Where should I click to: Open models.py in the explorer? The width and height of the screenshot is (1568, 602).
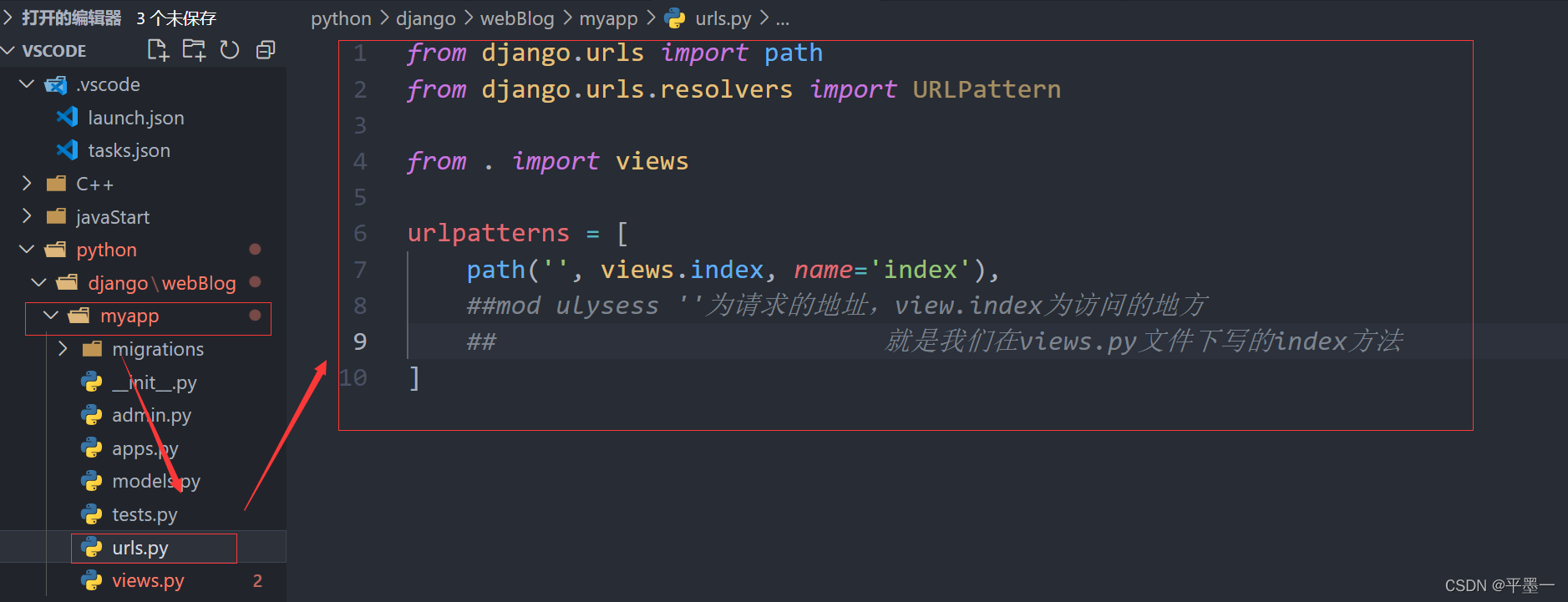(x=156, y=481)
